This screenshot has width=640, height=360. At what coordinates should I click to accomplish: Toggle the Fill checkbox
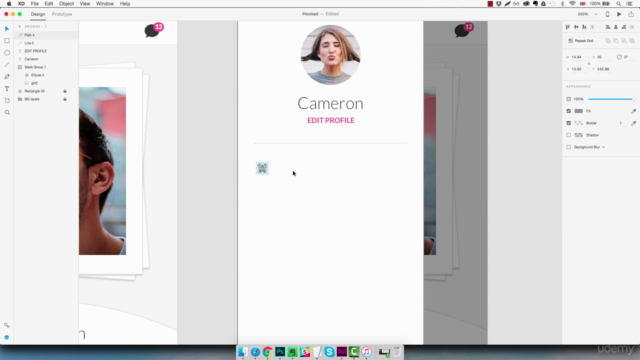click(x=569, y=111)
